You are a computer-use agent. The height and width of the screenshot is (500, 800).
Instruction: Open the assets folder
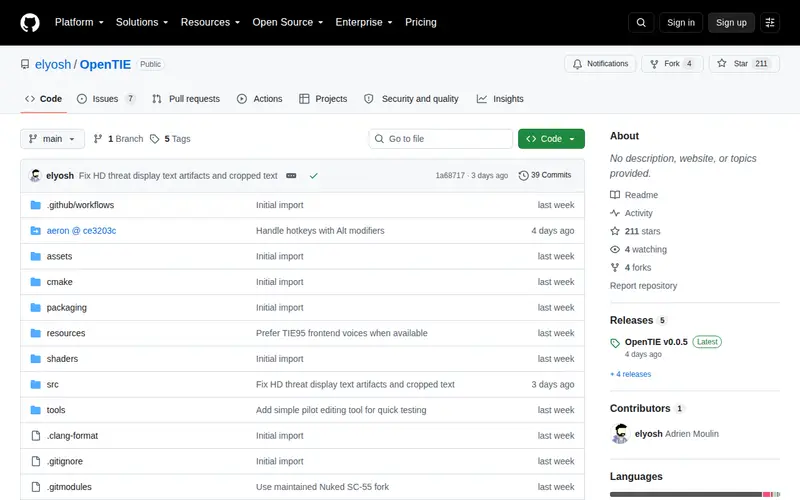coord(59,256)
